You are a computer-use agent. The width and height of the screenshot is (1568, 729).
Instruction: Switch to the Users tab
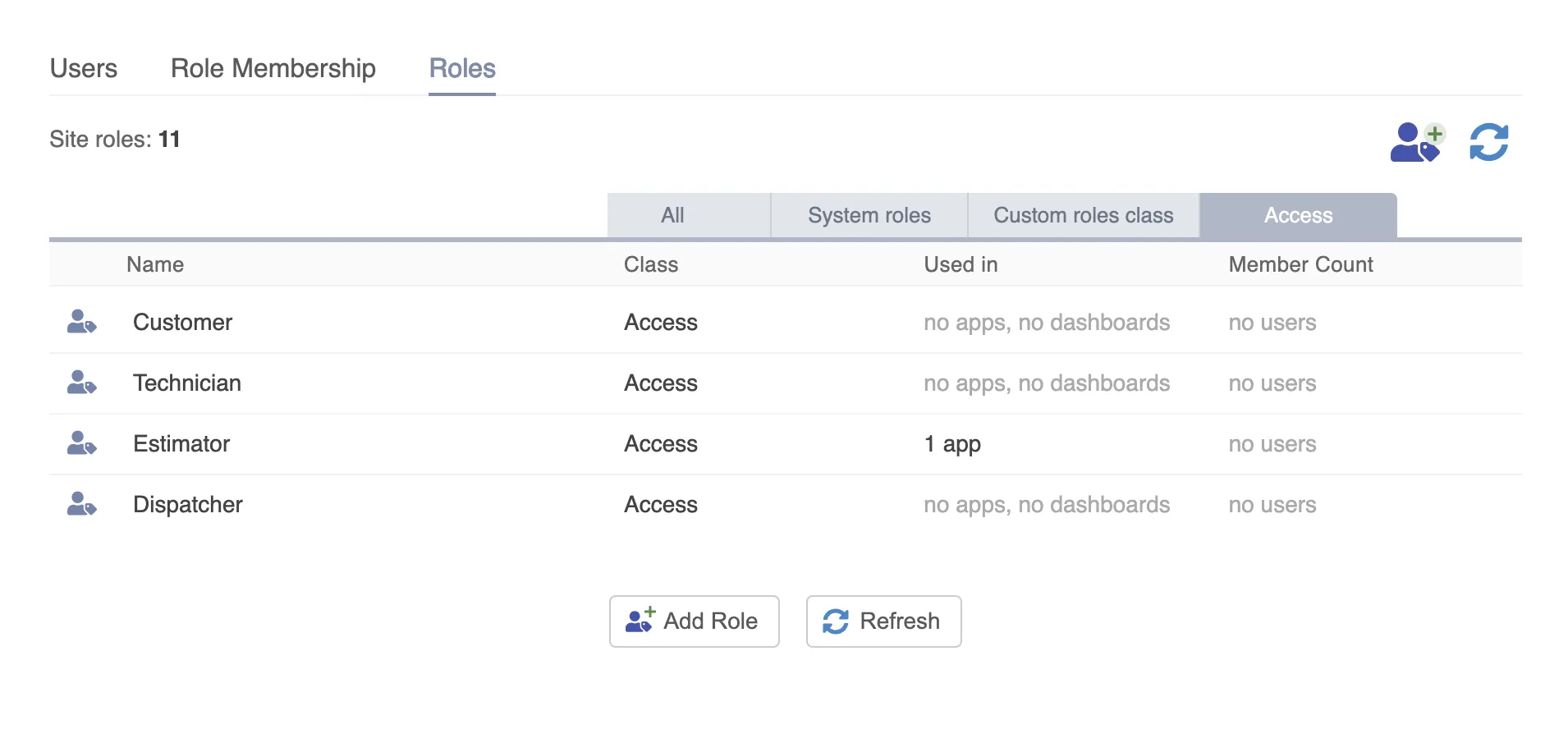[x=84, y=68]
